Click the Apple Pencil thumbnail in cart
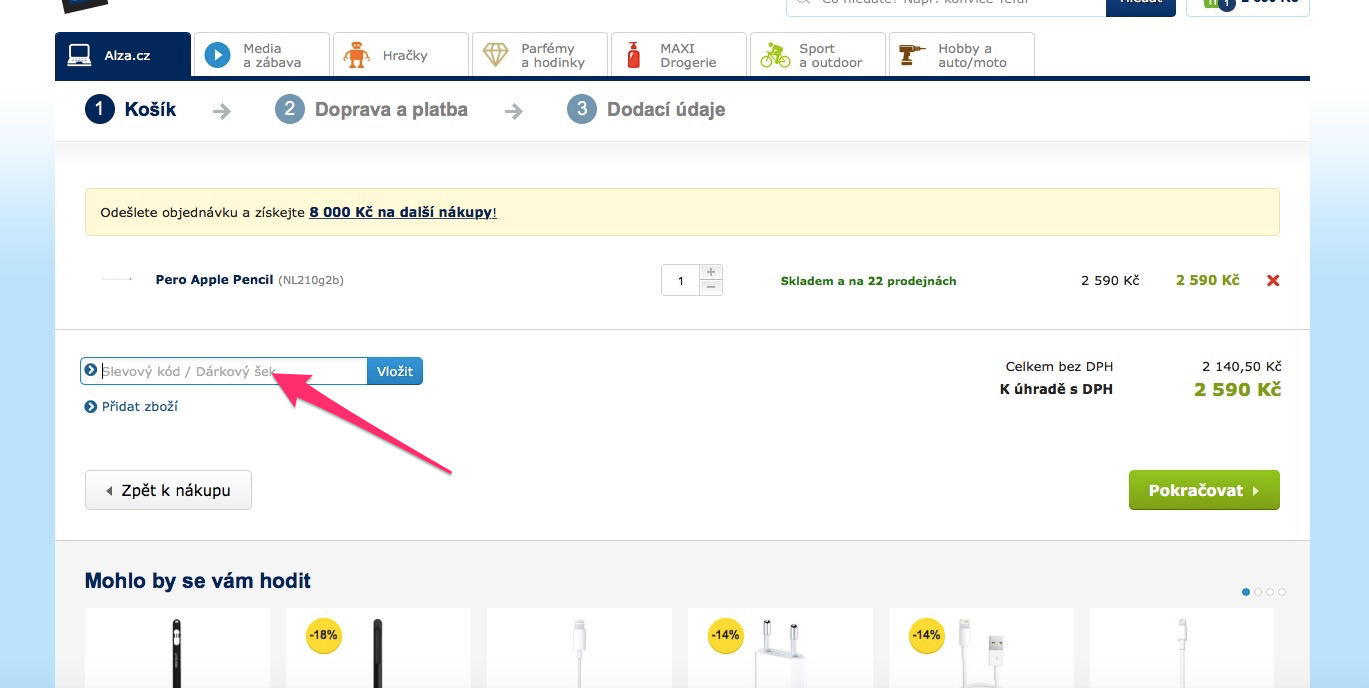The width and height of the screenshot is (1369, 688). [118, 279]
